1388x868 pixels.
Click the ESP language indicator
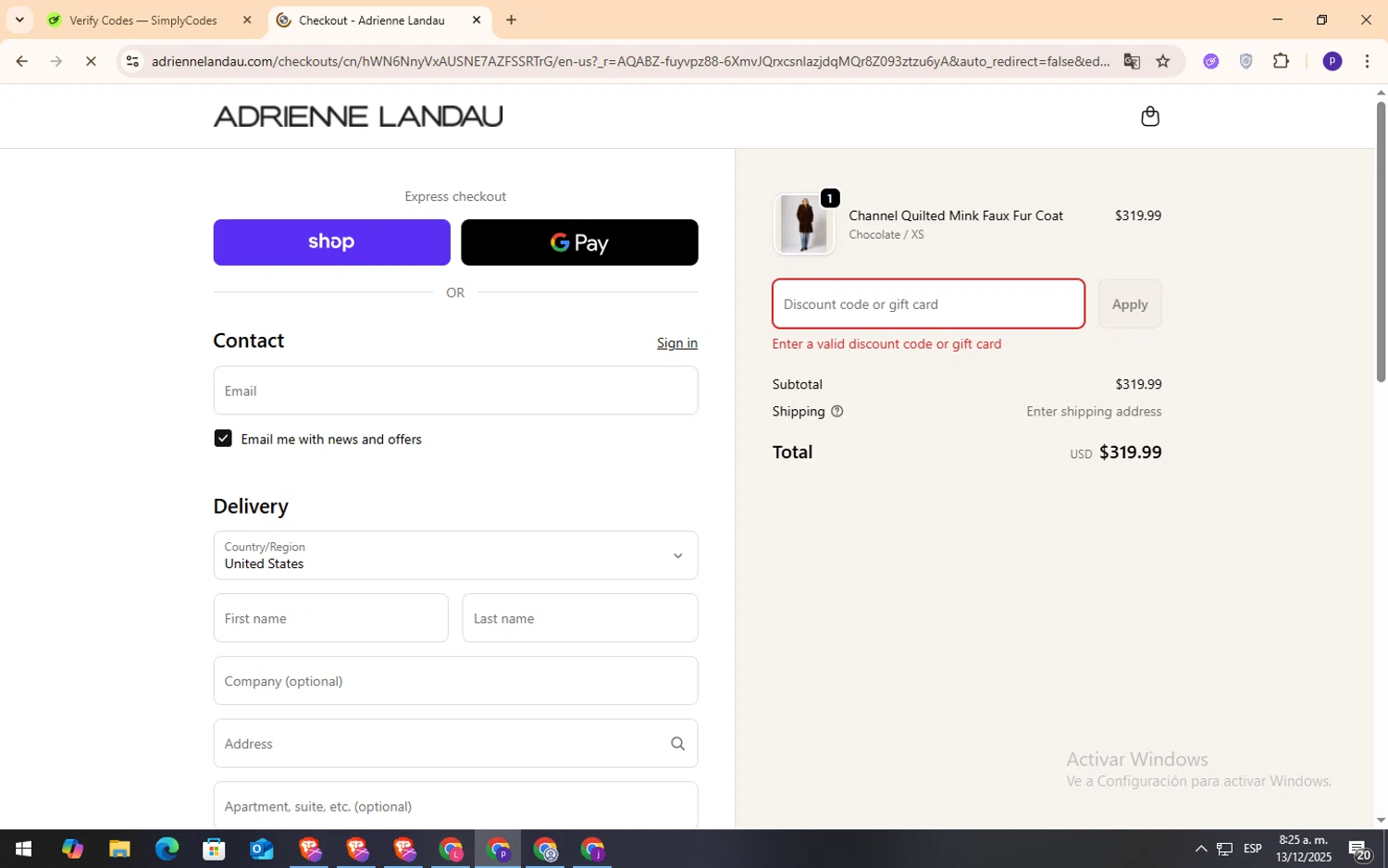(x=1253, y=849)
